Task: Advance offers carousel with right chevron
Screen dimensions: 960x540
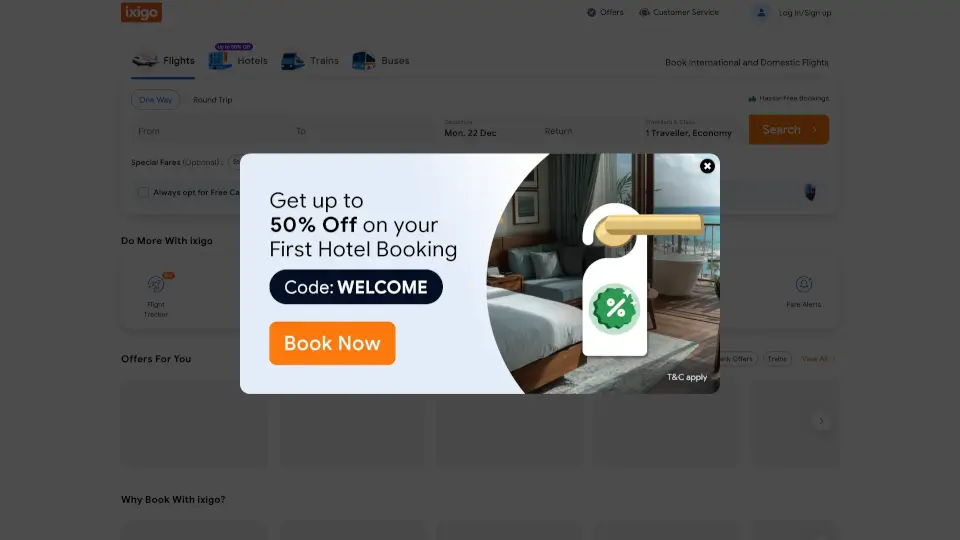Action: (x=822, y=421)
